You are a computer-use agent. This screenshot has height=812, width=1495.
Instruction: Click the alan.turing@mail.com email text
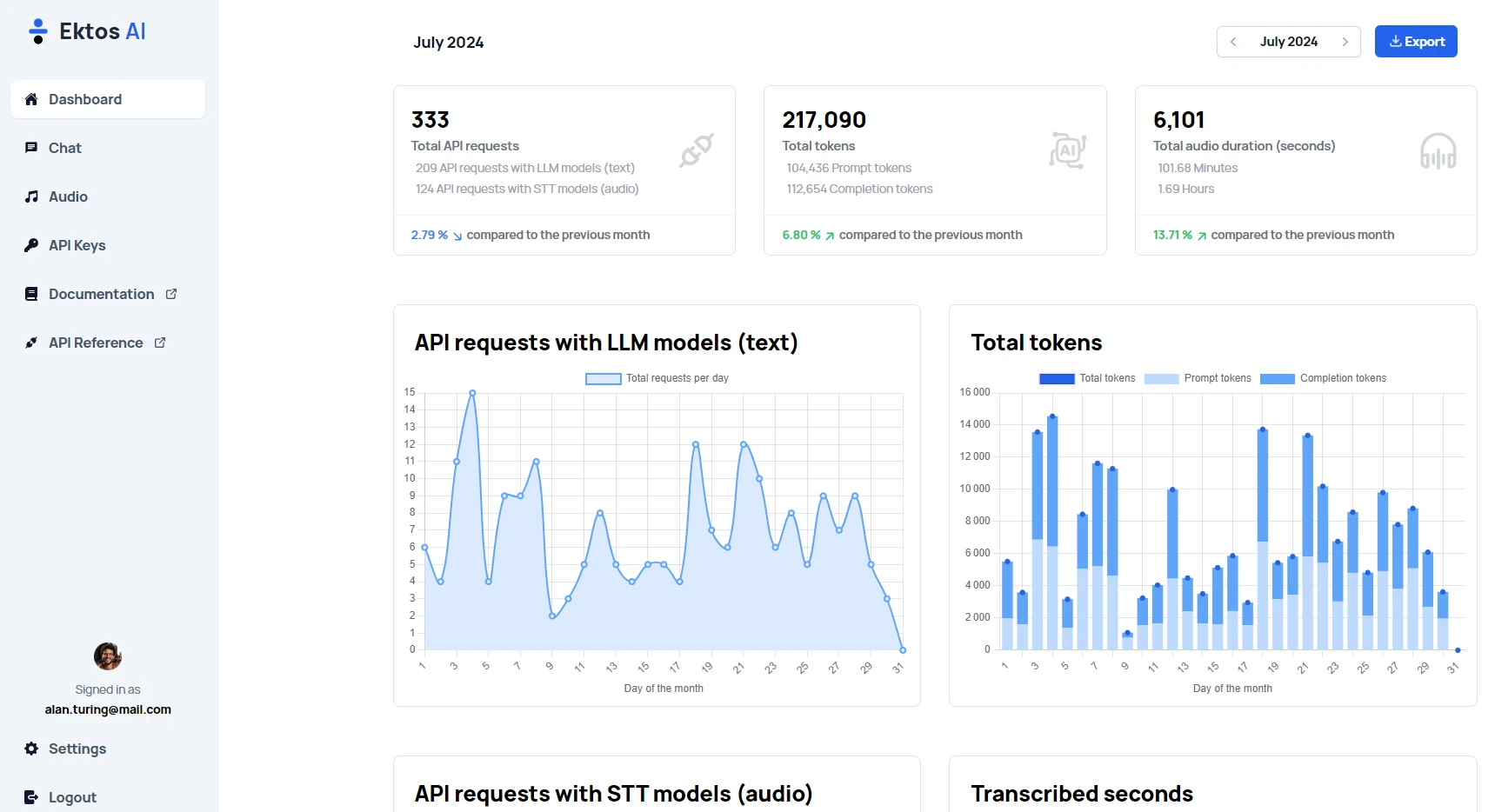click(x=108, y=709)
